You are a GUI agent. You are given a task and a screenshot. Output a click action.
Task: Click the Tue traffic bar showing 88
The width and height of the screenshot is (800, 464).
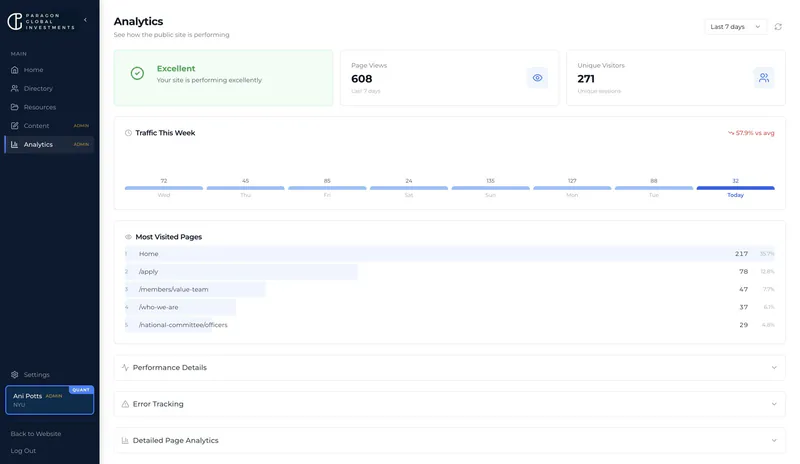[654, 188]
